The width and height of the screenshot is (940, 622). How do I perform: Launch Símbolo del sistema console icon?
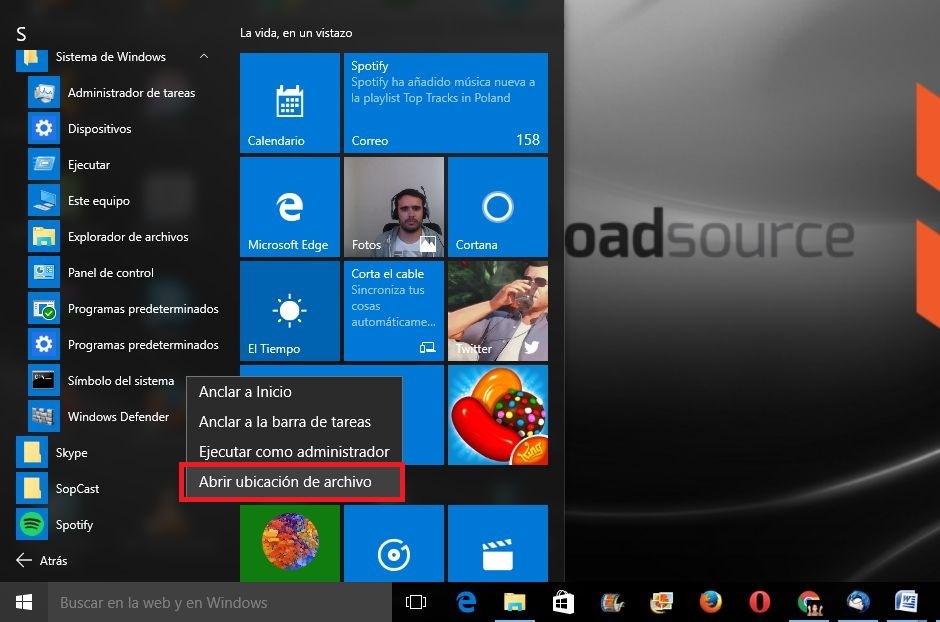pos(44,381)
